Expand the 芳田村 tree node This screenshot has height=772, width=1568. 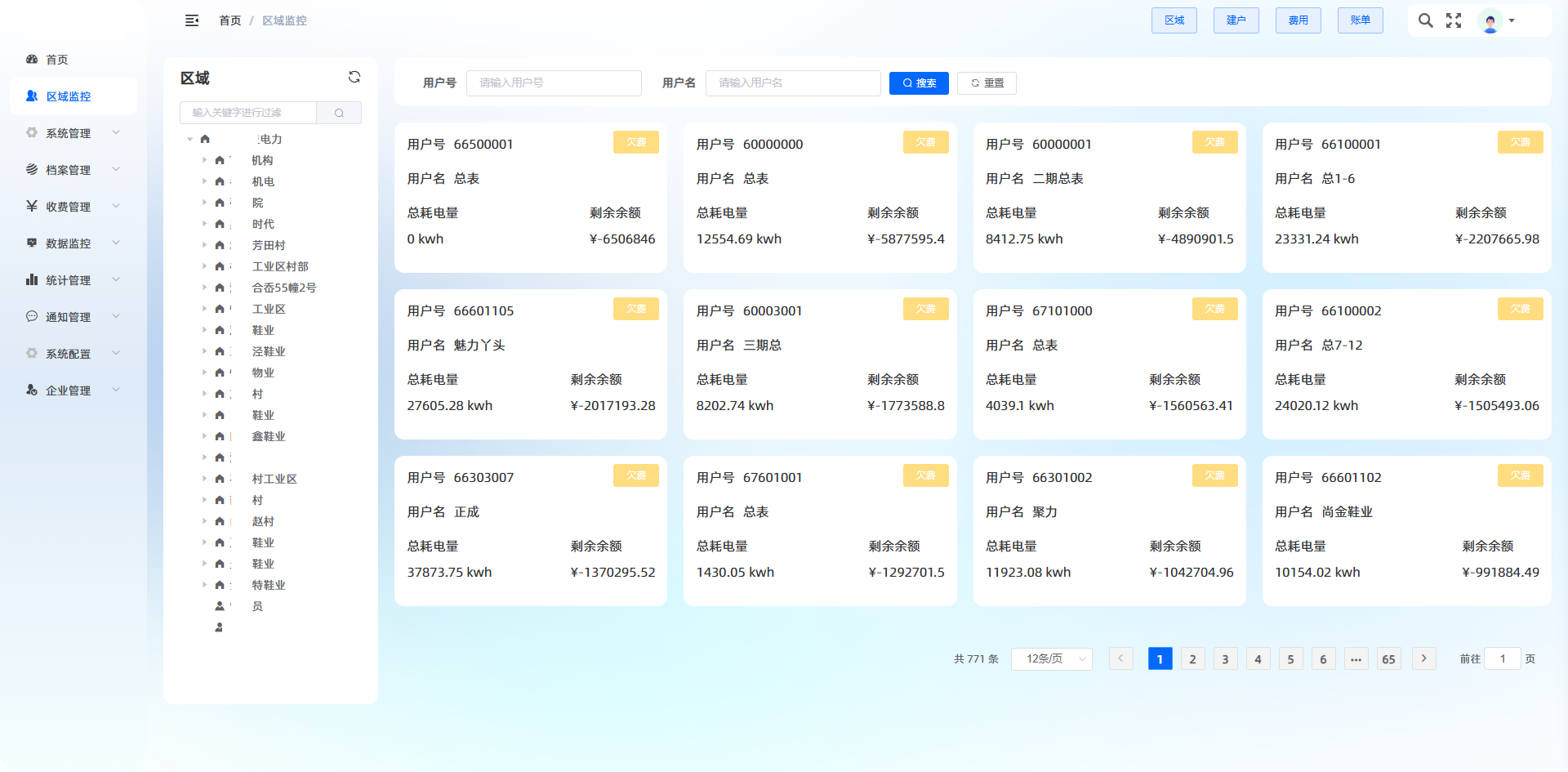(x=204, y=245)
